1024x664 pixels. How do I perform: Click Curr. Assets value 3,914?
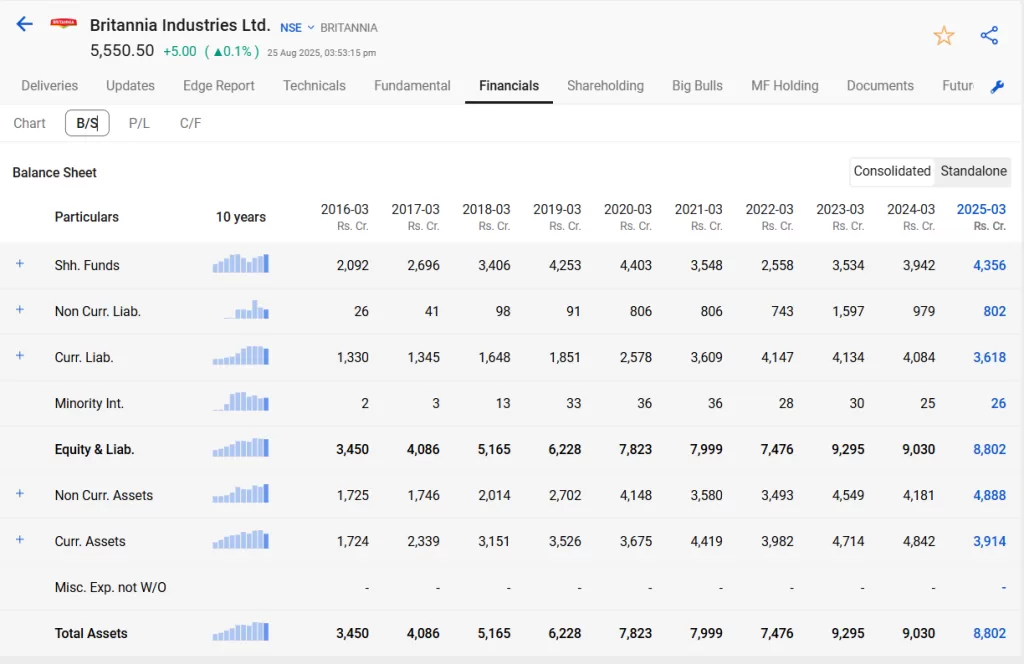click(989, 541)
